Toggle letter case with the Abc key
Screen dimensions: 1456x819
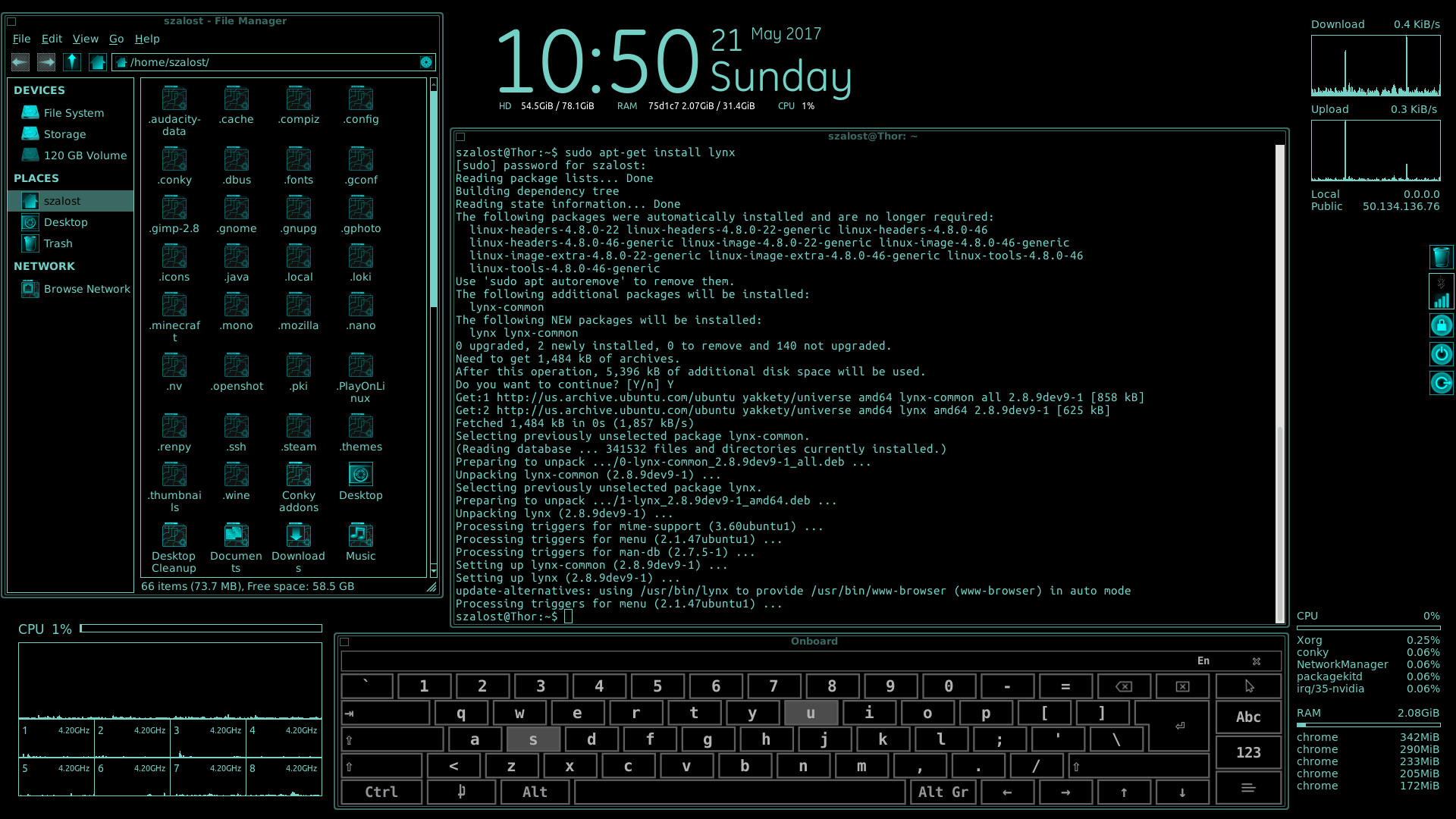(x=1248, y=717)
